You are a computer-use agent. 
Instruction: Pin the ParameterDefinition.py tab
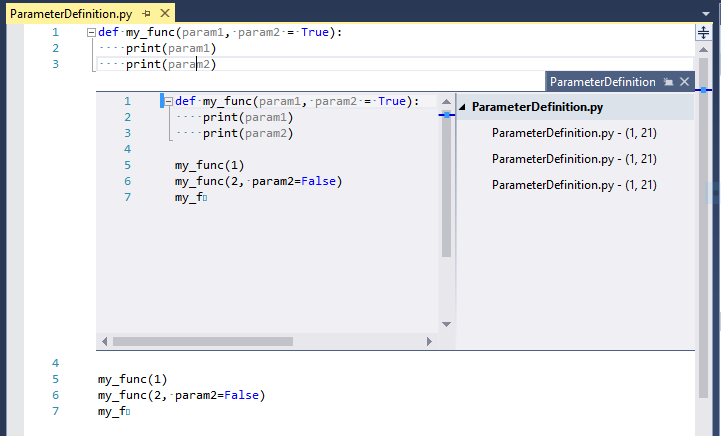point(147,14)
